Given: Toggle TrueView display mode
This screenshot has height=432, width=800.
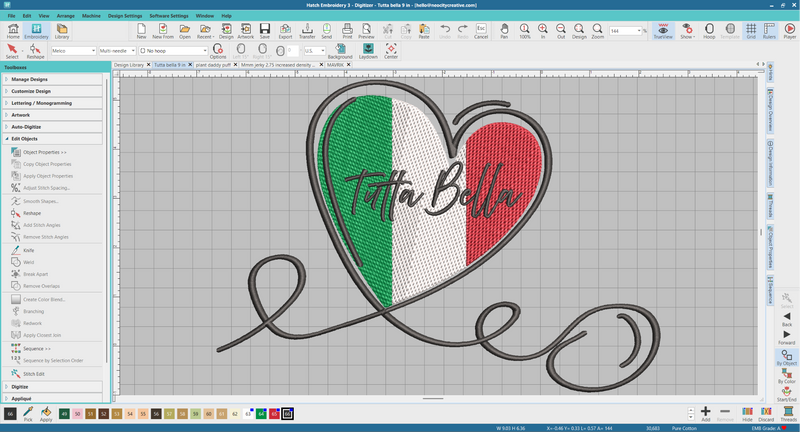Looking at the screenshot, I should [663, 31].
